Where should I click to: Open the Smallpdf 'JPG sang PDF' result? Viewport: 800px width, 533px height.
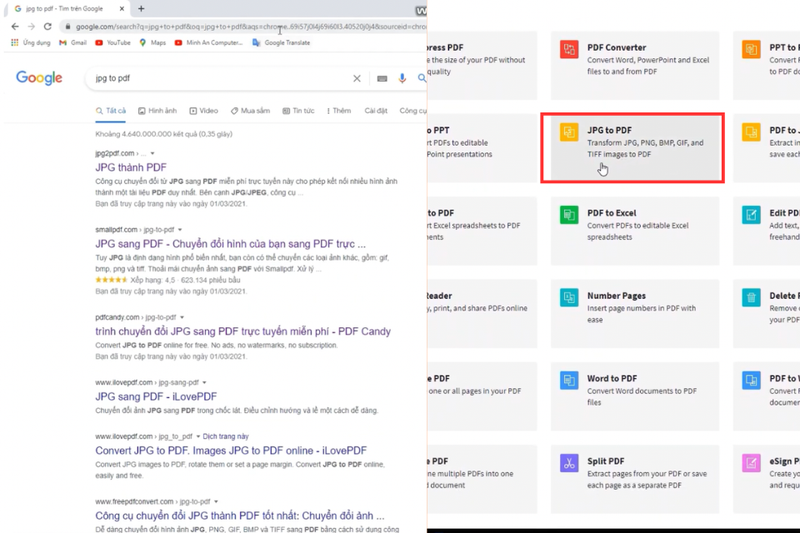[230, 244]
